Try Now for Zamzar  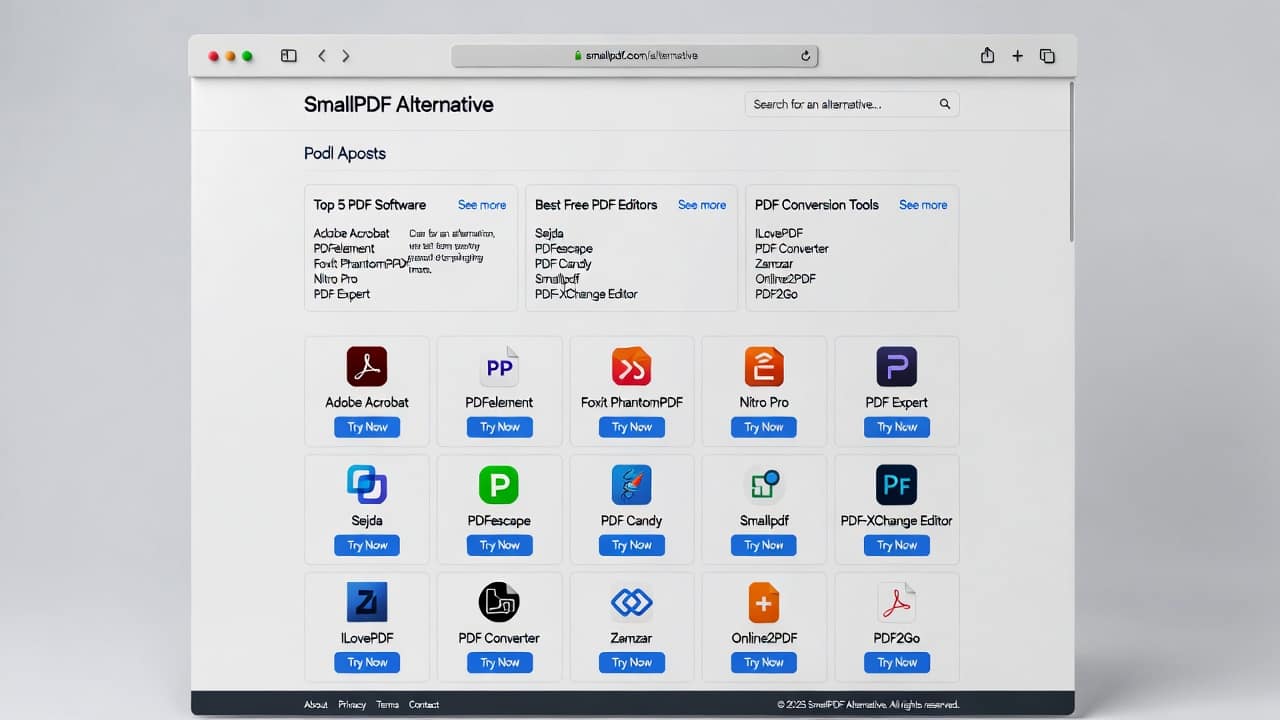(632, 662)
